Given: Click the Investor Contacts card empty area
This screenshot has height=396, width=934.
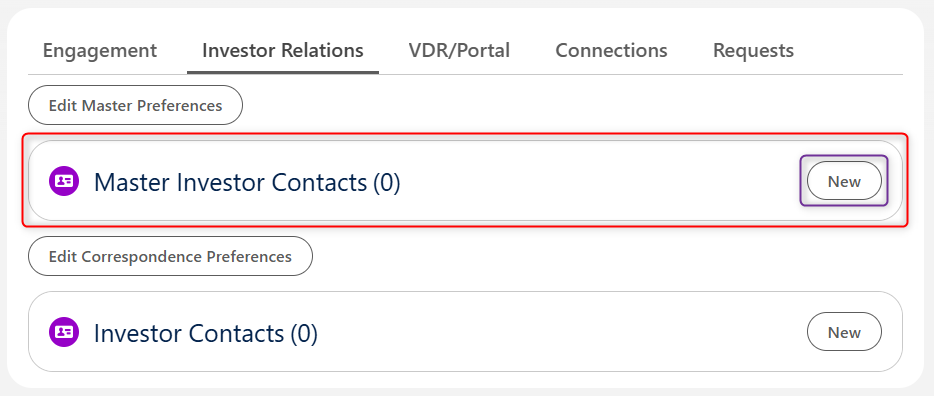Looking at the screenshot, I should [560, 332].
